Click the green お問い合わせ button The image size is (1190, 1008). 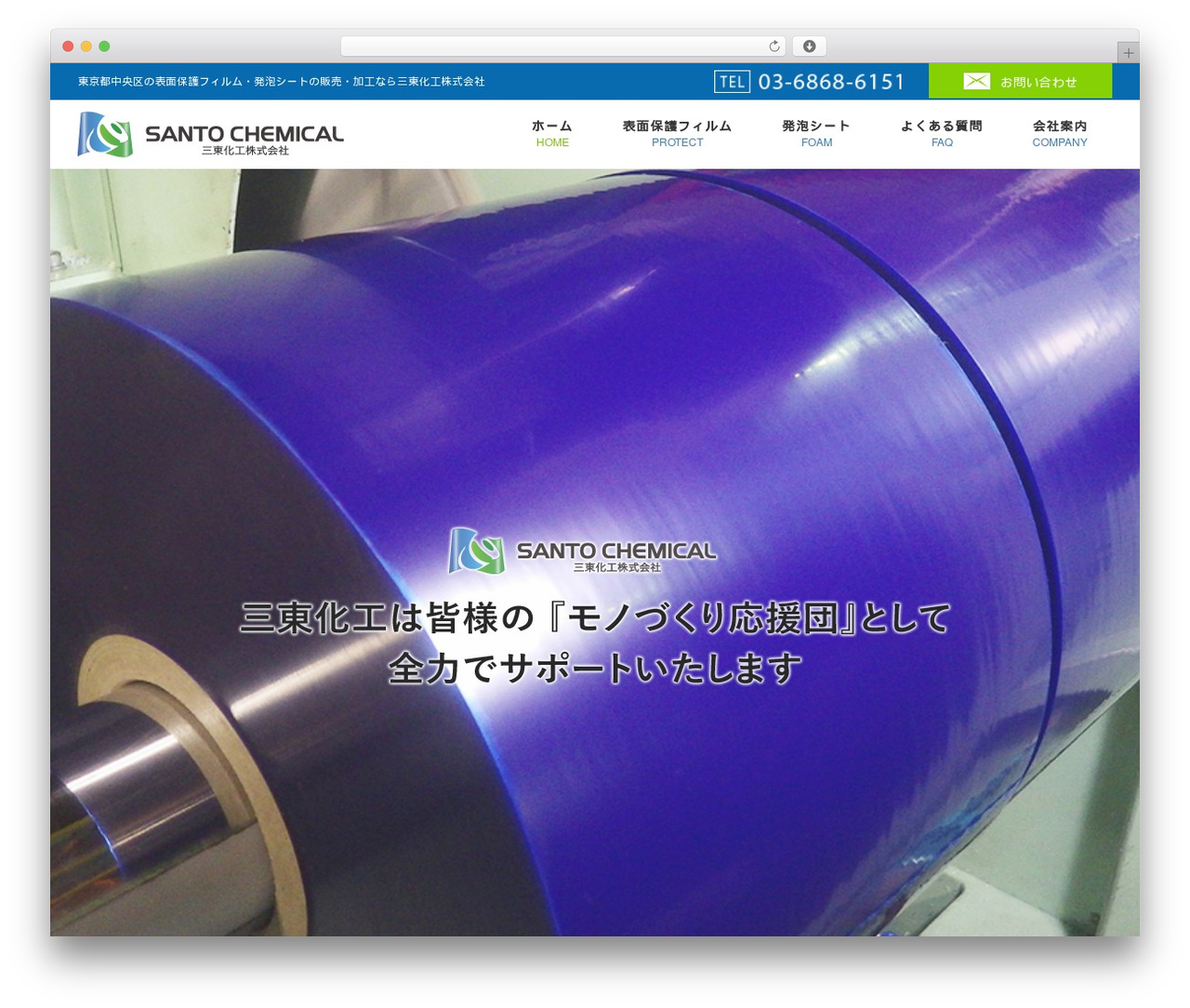[1020, 81]
